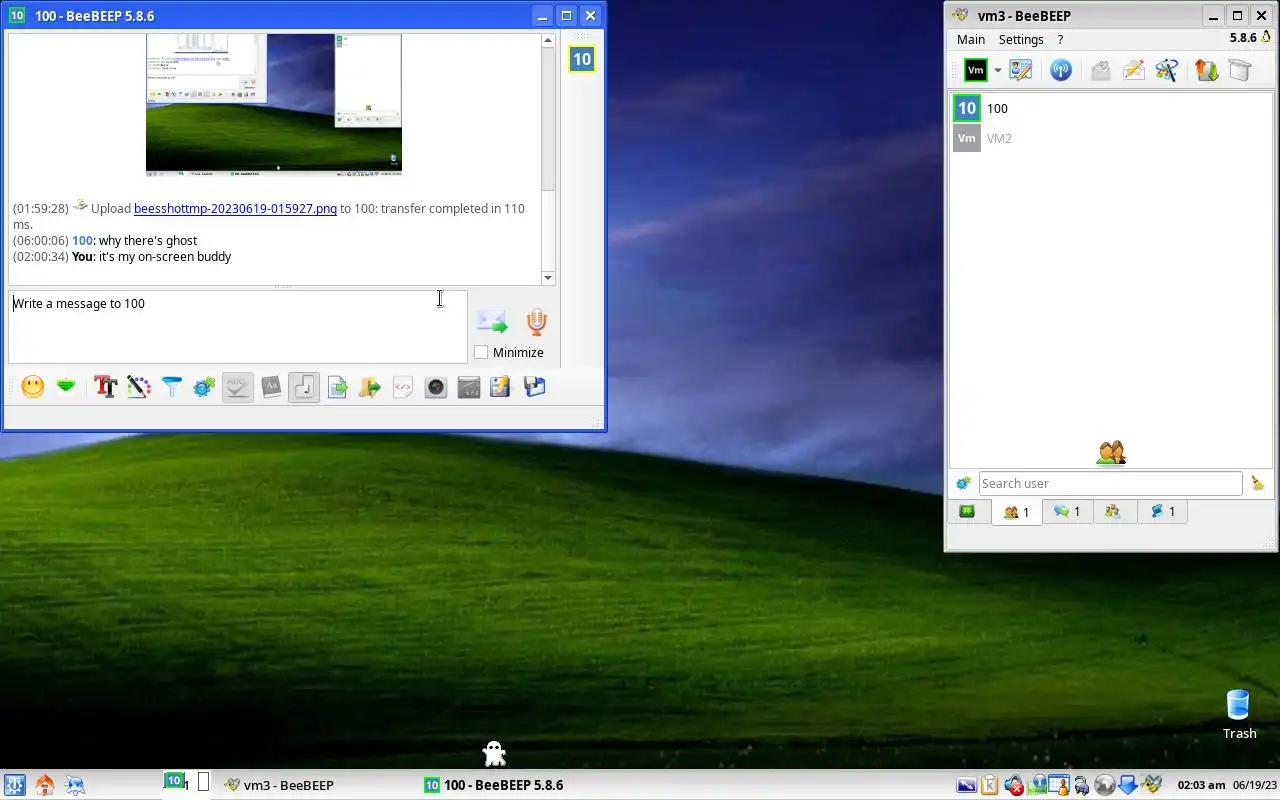The image size is (1280, 800).
Task: Select user 100 in the user list
Action: 1110,108
